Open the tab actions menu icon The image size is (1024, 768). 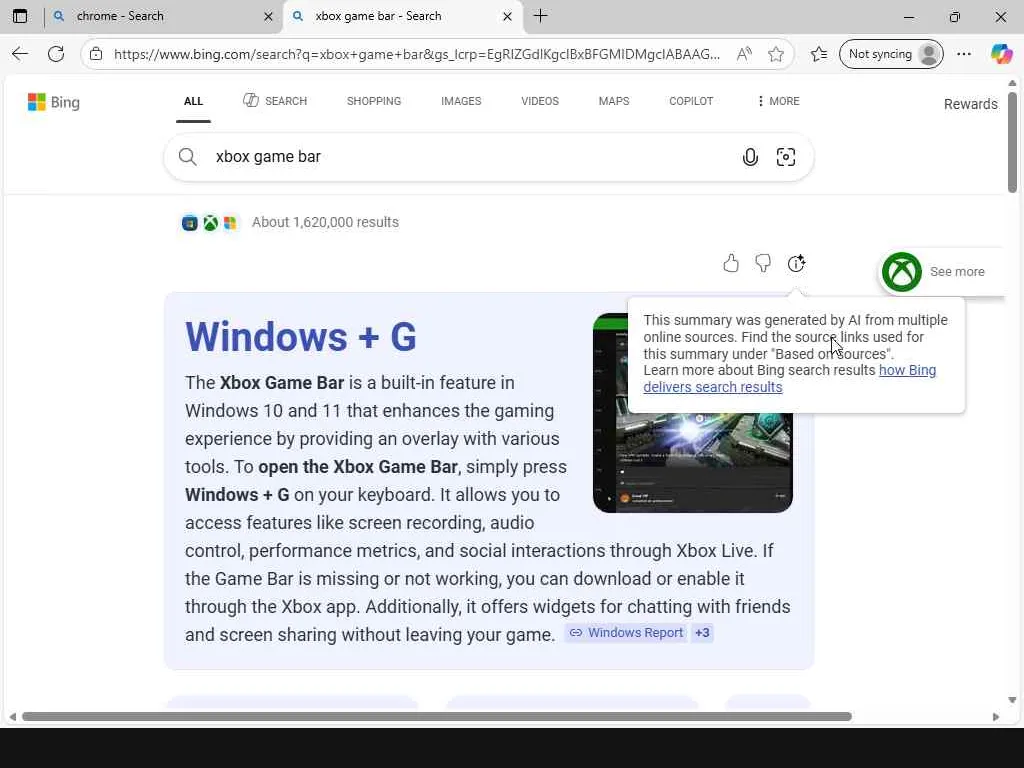tap(20, 16)
